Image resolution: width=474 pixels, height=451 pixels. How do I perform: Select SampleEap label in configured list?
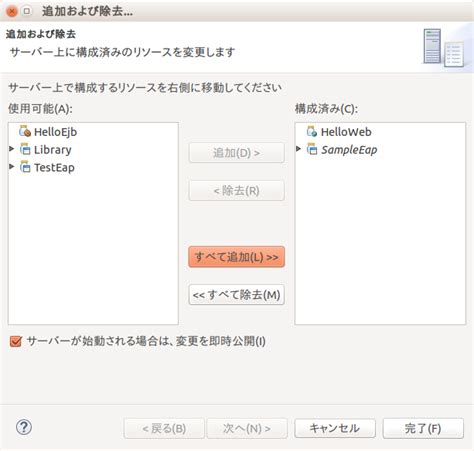coord(349,150)
